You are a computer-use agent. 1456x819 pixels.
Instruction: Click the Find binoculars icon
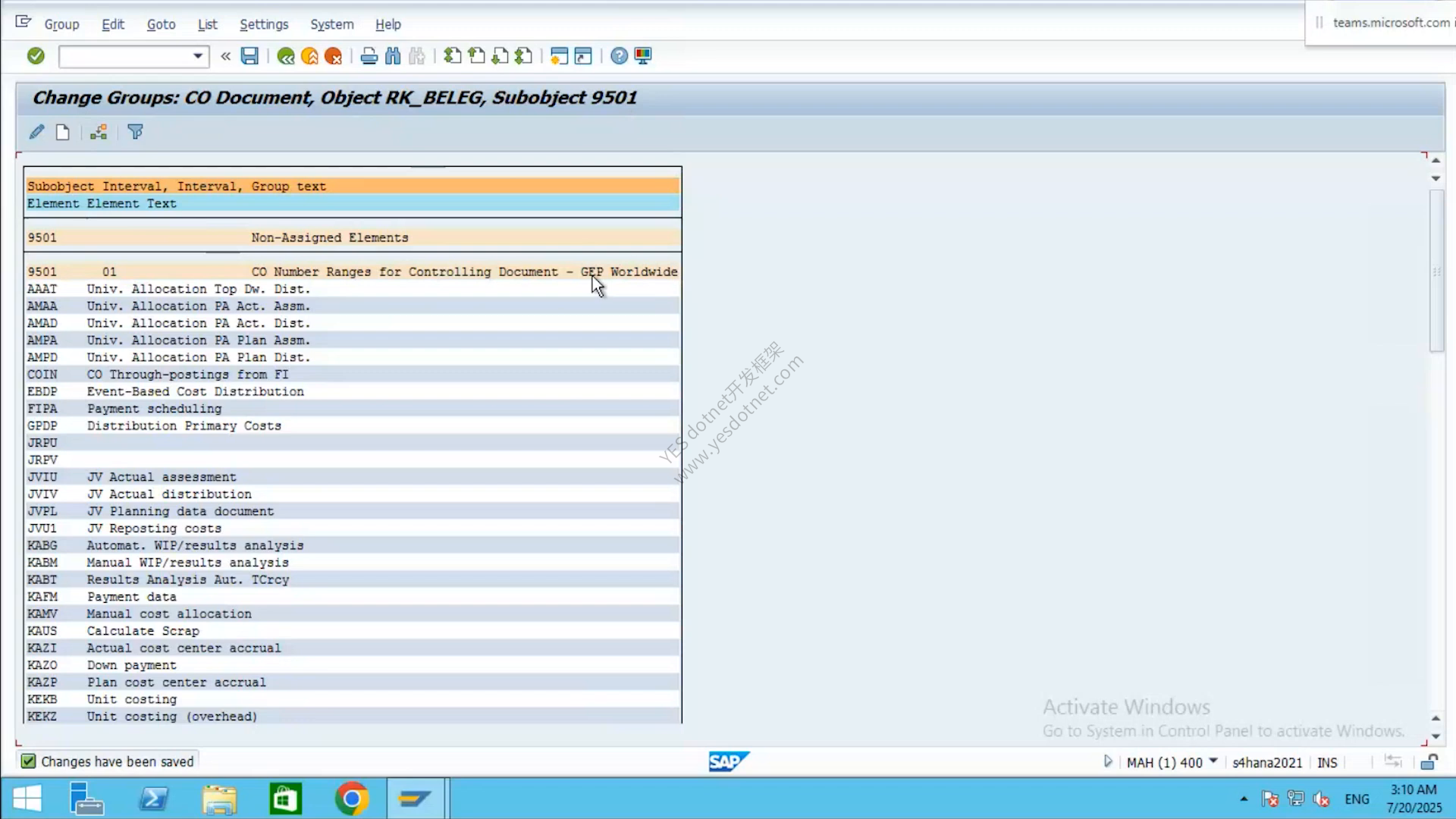point(393,56)
